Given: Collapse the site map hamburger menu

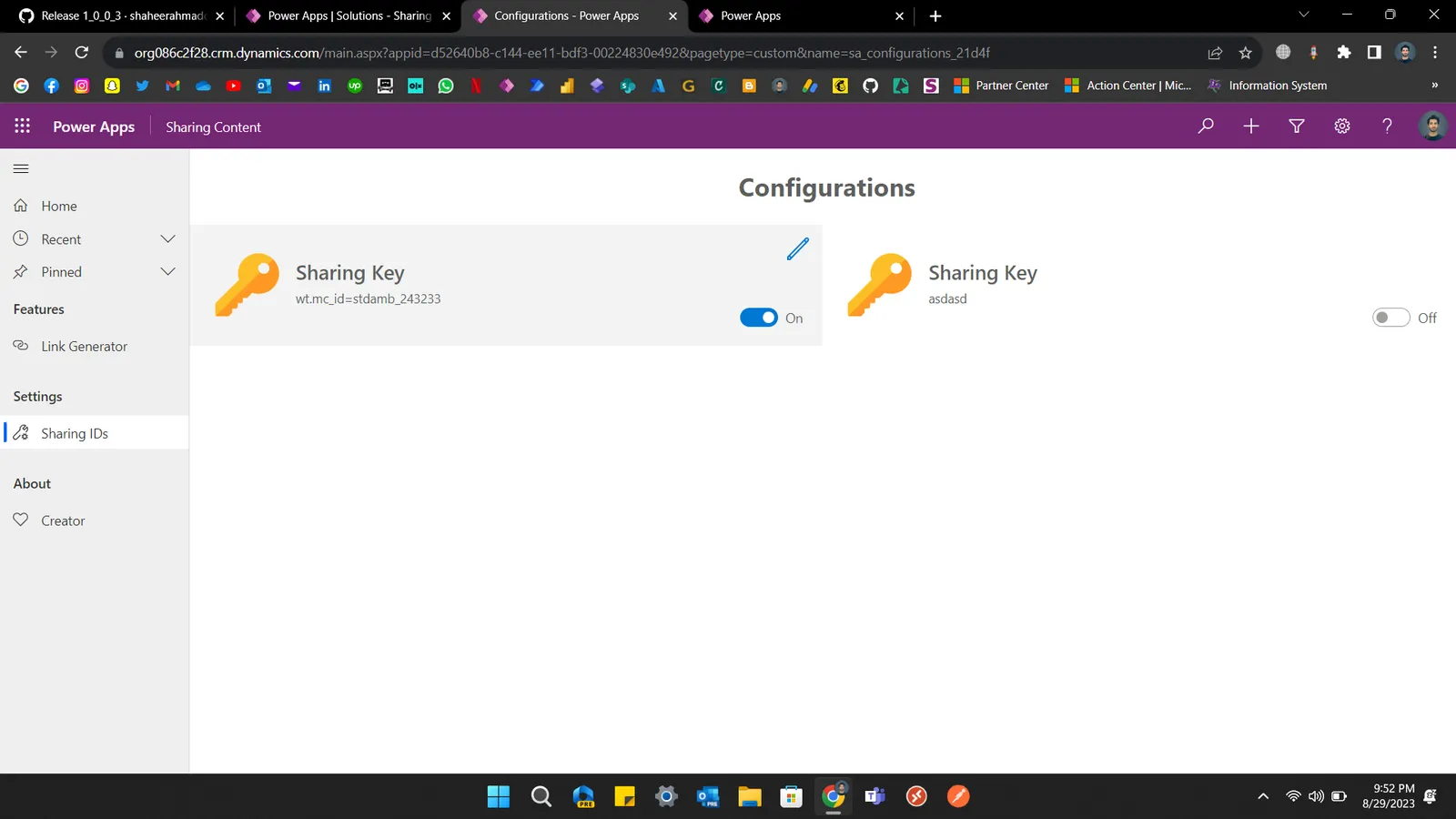Looking at the screenshot, I should tap(21, 168).
